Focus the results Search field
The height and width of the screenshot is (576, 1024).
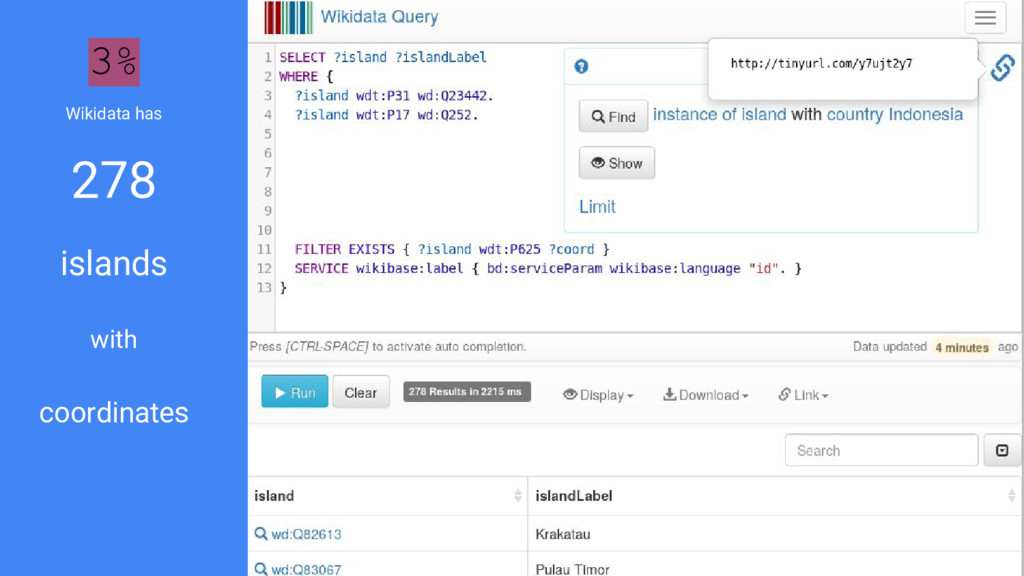[881, 450]
